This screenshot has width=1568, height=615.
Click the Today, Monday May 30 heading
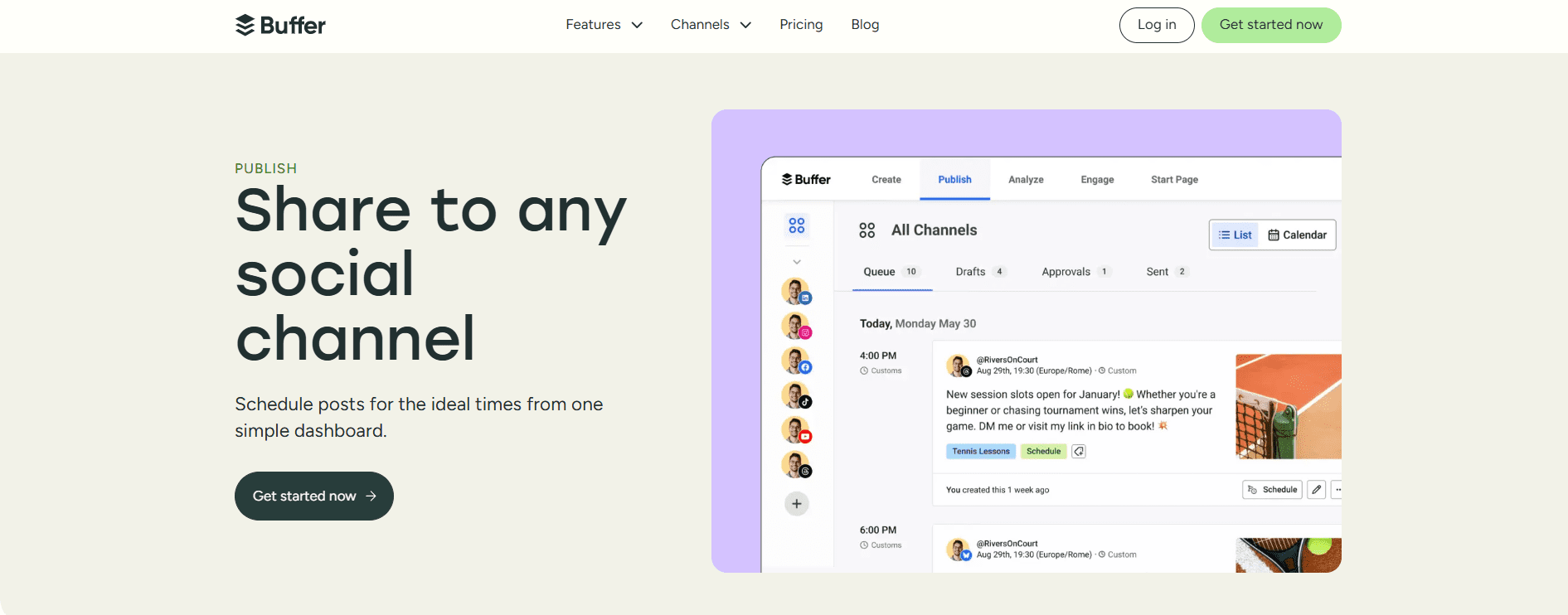coord(918,323)
